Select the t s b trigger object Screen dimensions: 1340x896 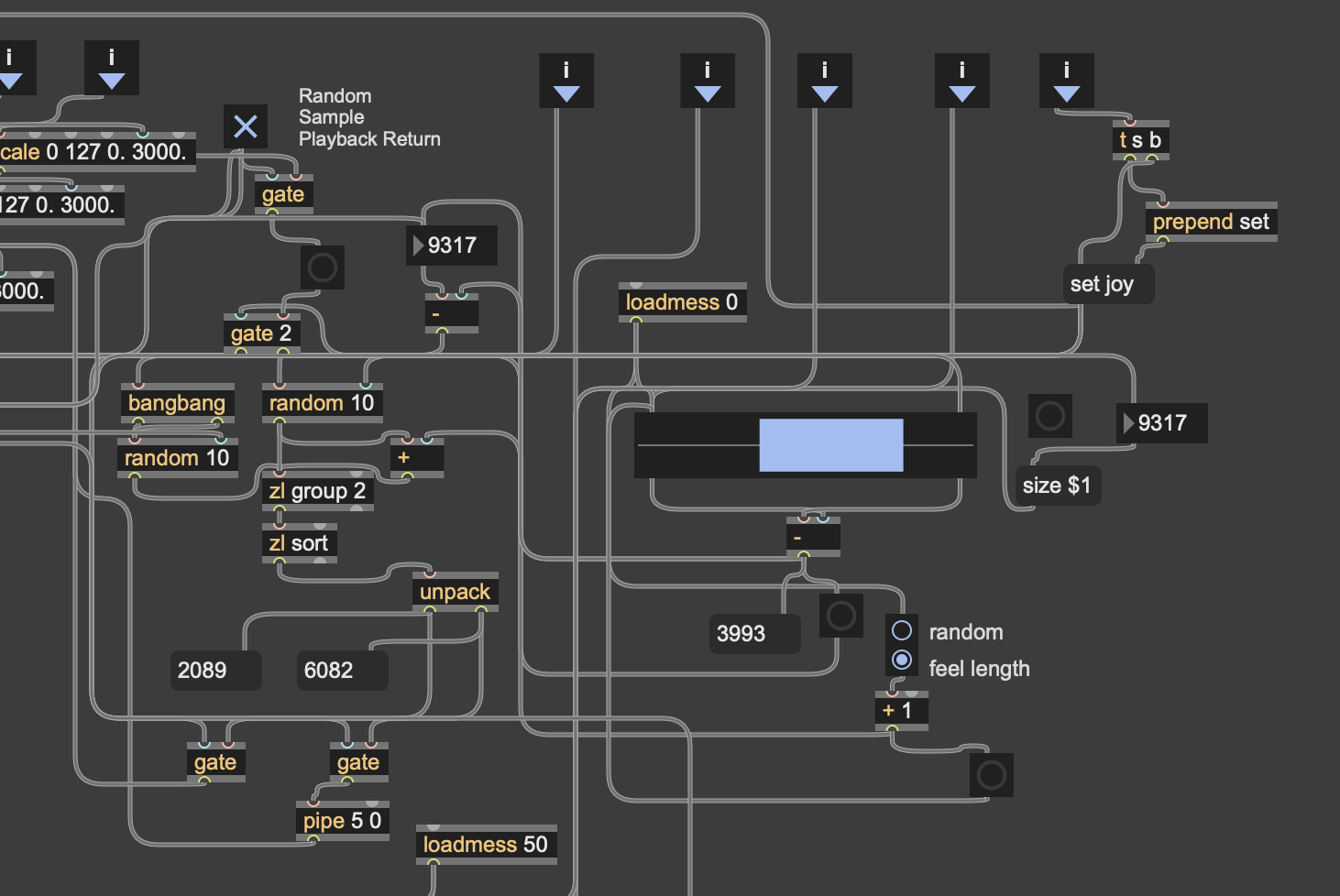tap(1141, 140)
